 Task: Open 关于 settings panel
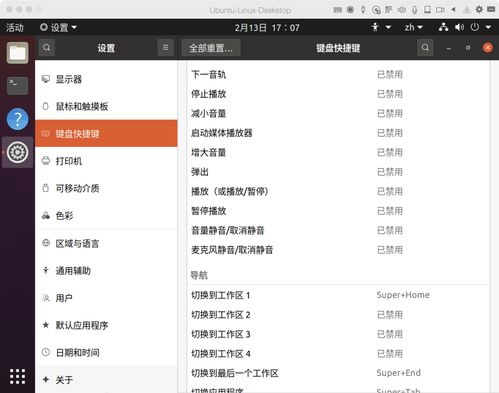coord(106,379)
